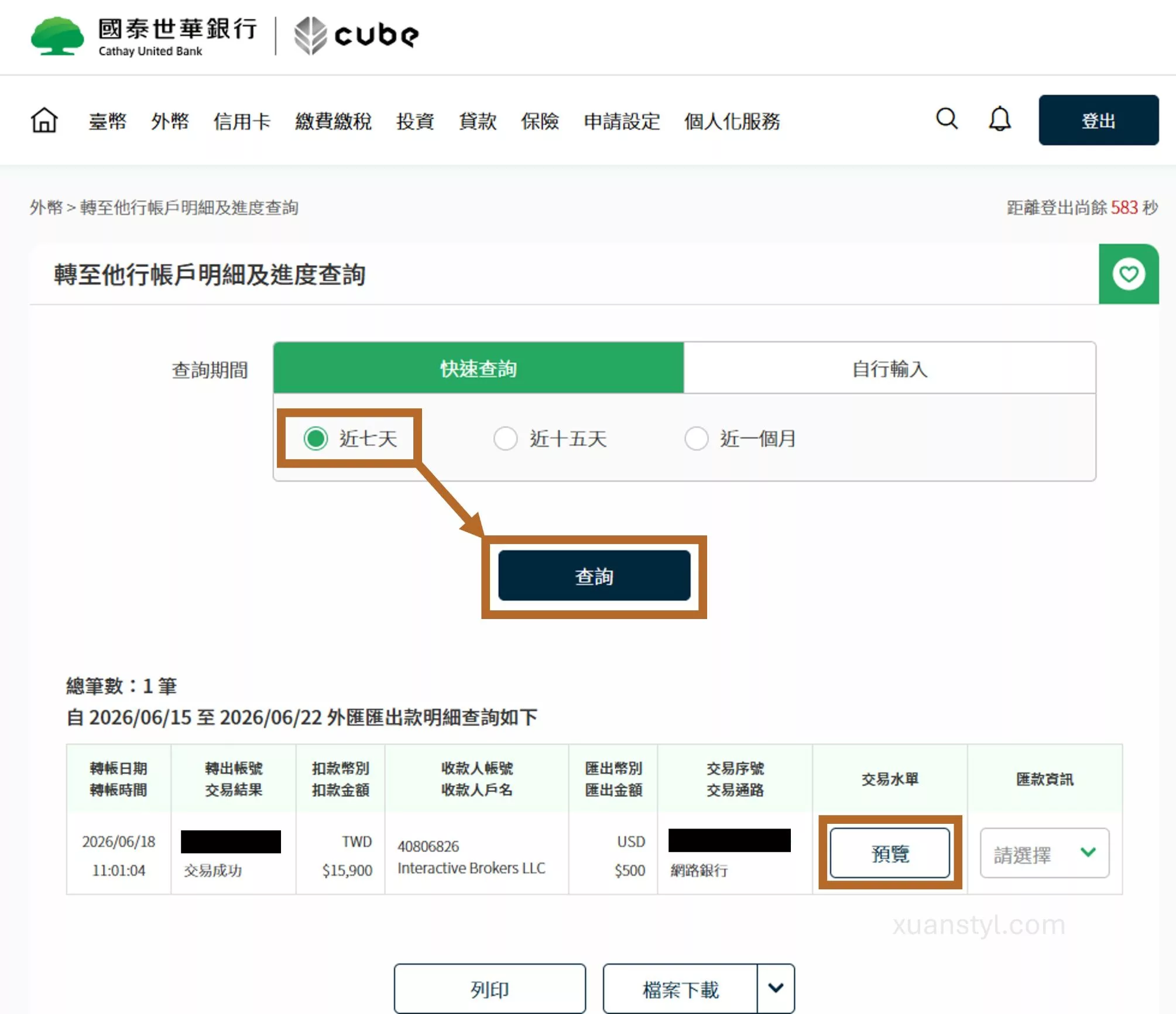The image size is (1176, 1014).
Task: Open the 外幣 menu
Action: coord(170,121)
